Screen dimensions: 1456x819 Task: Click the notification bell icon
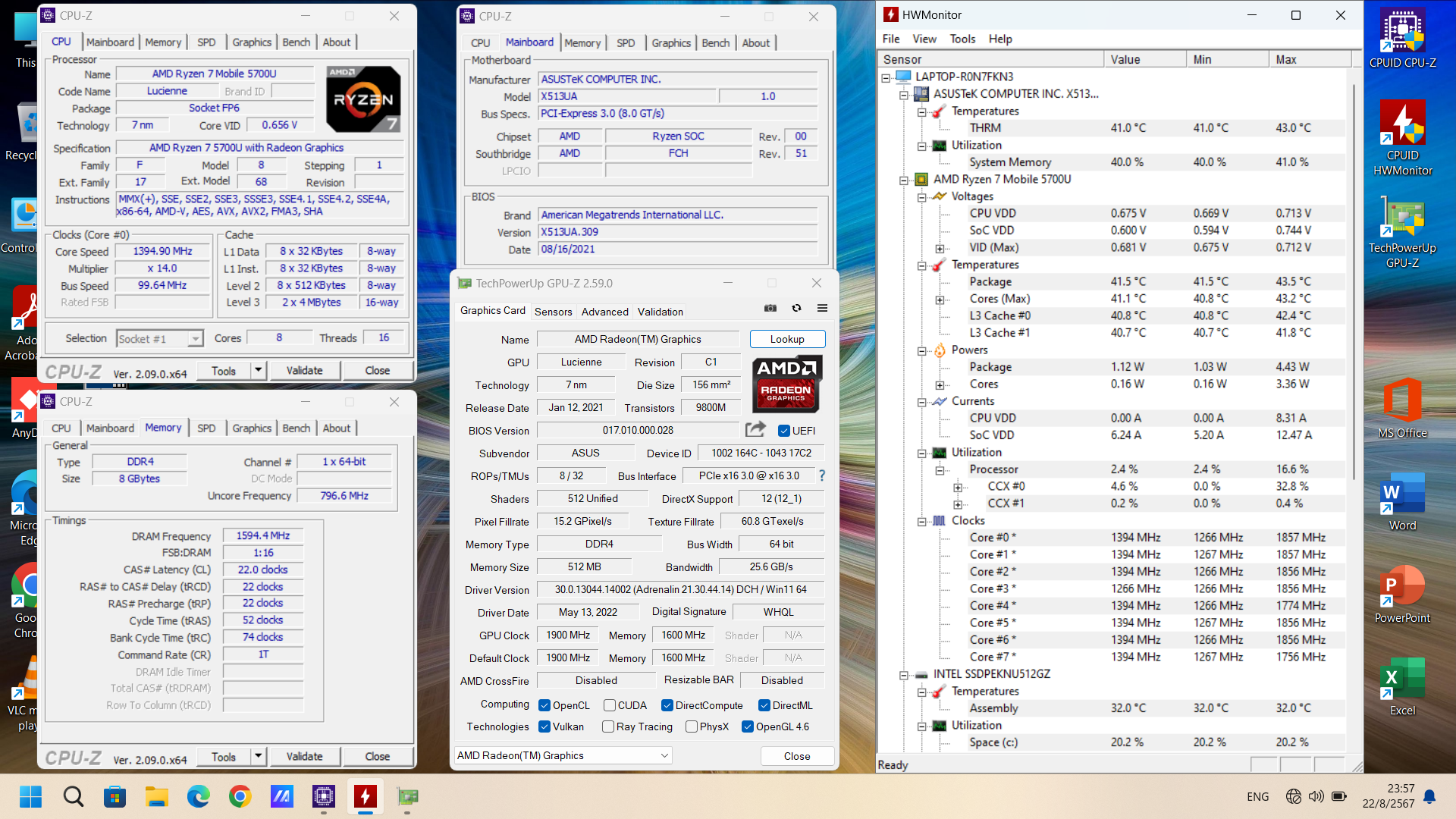click(1429, 796)
